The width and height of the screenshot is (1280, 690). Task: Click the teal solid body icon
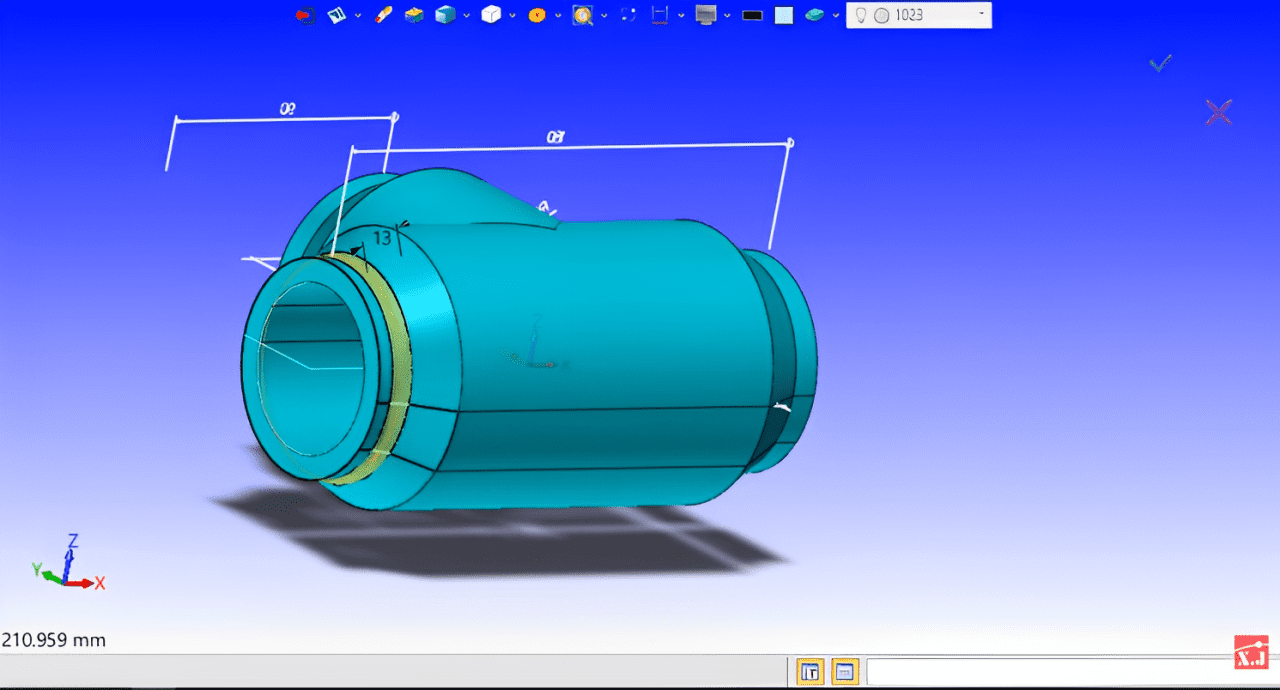pyautogui.click(x=815, y=15)
